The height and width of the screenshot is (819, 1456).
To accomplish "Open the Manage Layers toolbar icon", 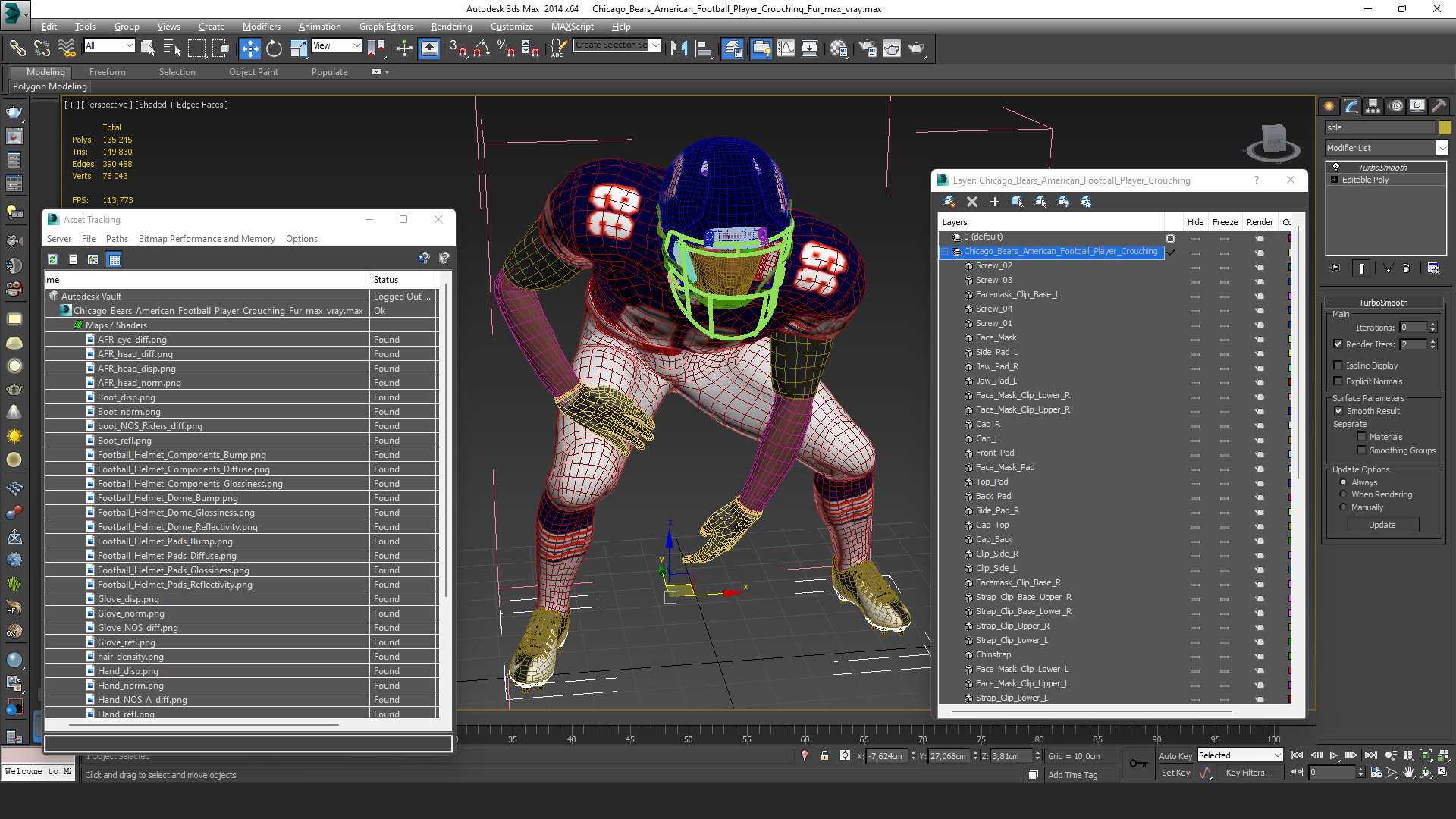I will coord(733,49).
